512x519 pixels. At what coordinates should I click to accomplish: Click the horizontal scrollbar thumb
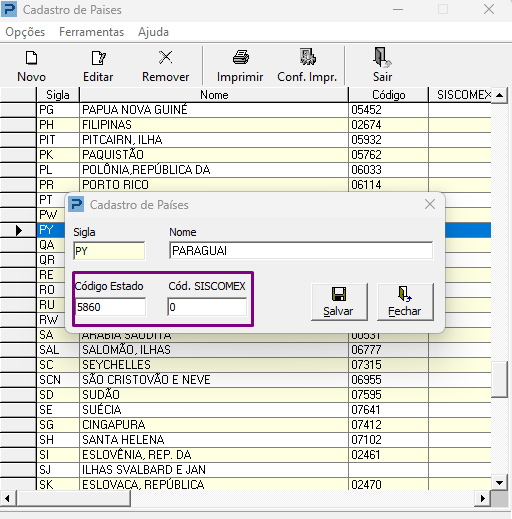coord(74,499)
